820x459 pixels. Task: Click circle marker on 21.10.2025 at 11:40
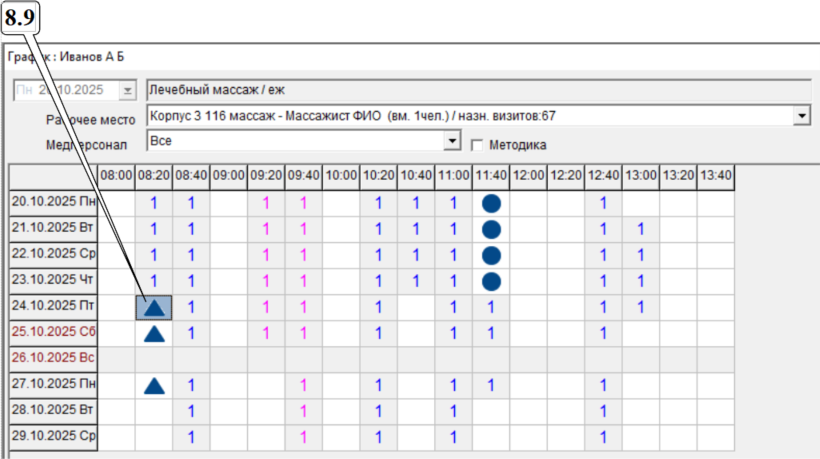pyautogui.click(x=491, y=229)
